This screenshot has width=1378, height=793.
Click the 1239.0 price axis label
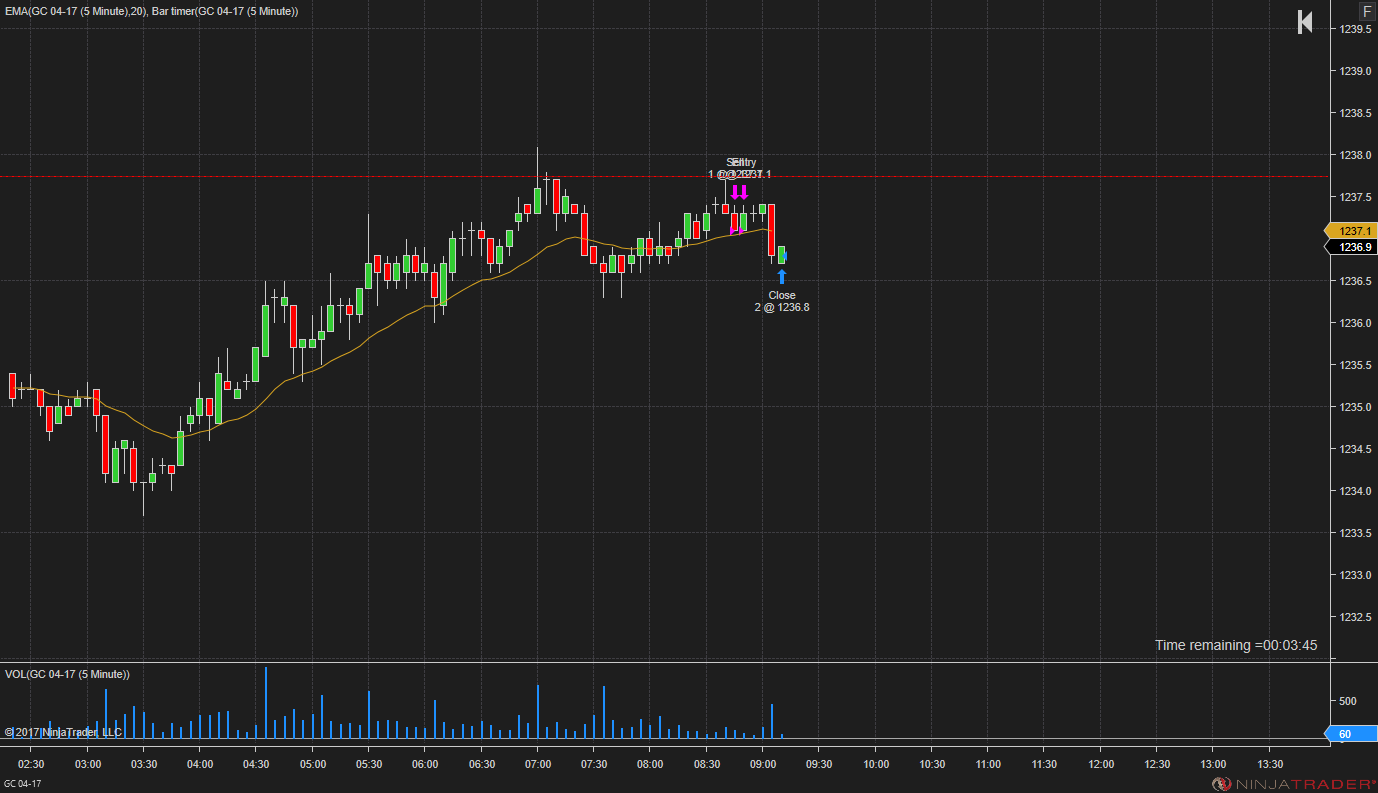click(x=1355, y=71)
